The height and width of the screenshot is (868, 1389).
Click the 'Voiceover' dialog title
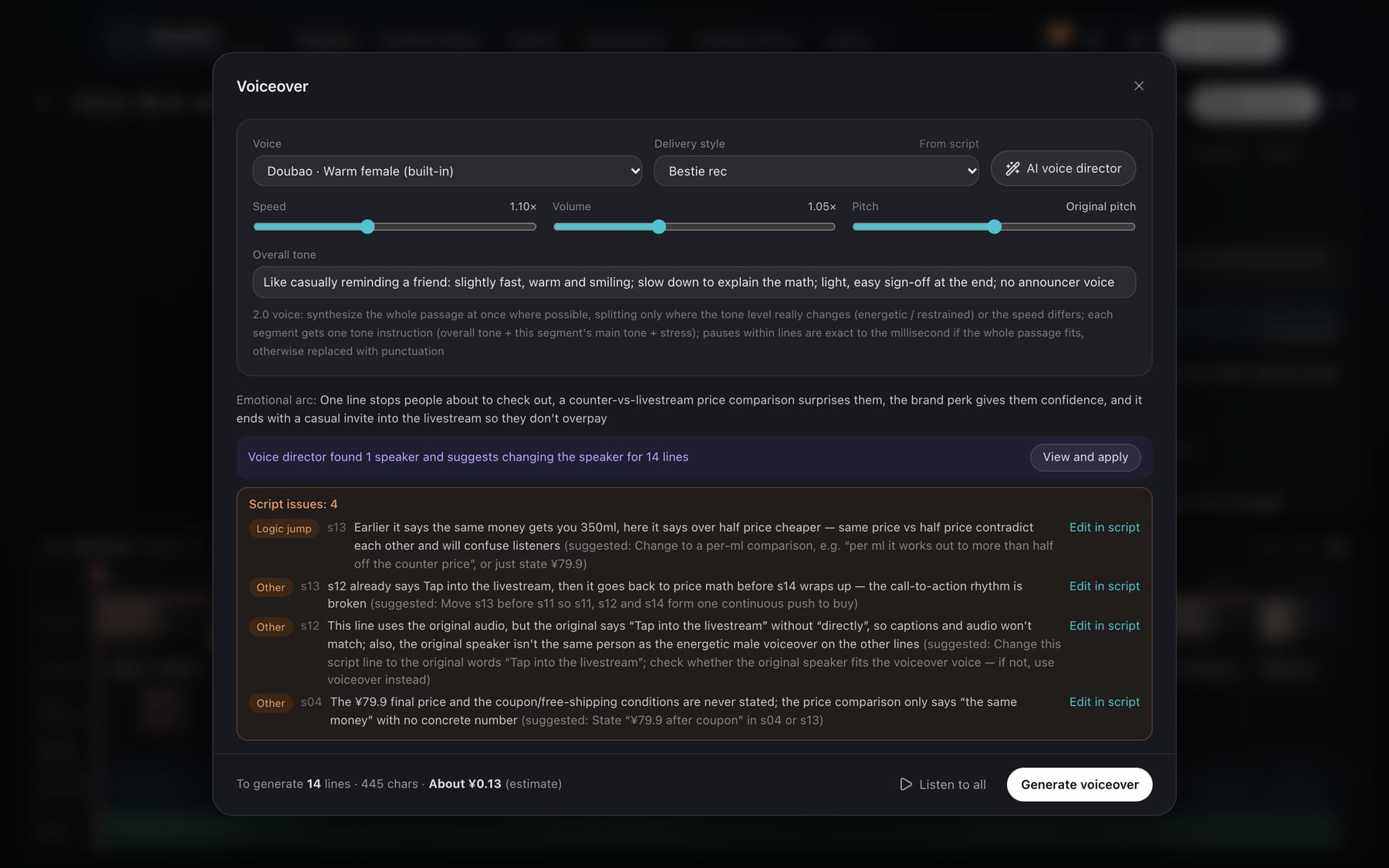coord(272,86)
